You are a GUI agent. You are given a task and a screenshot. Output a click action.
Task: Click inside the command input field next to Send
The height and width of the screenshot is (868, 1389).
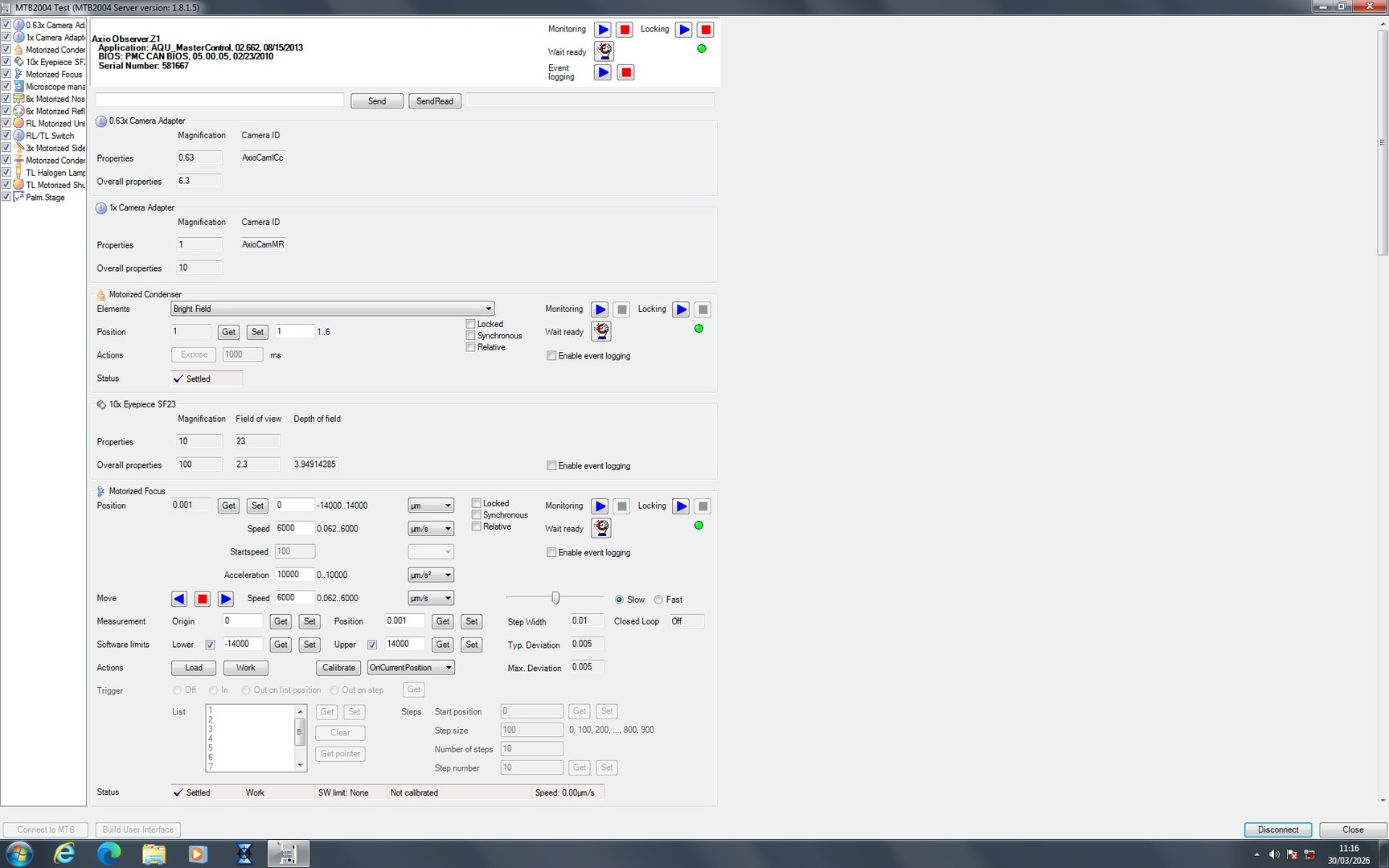(x=219, y=99)
